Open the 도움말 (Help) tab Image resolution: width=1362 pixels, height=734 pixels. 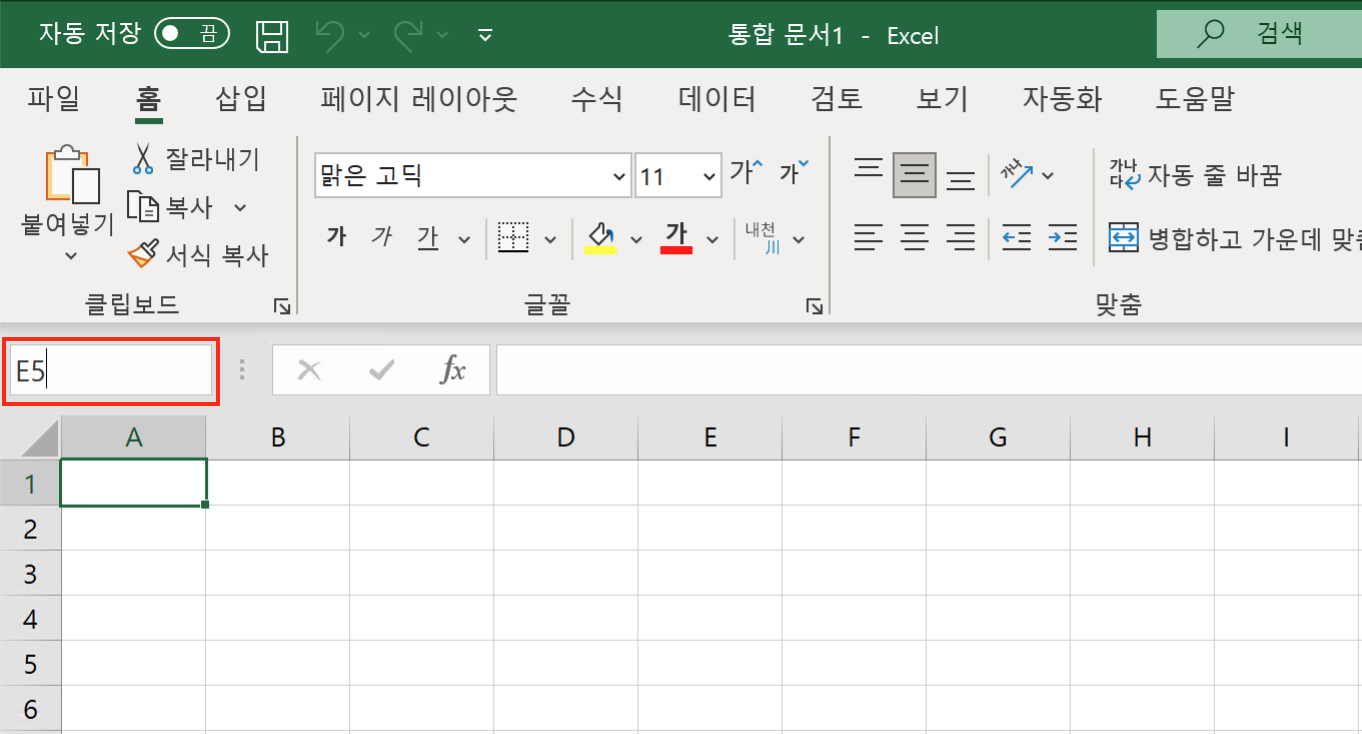click(1195, 99)
